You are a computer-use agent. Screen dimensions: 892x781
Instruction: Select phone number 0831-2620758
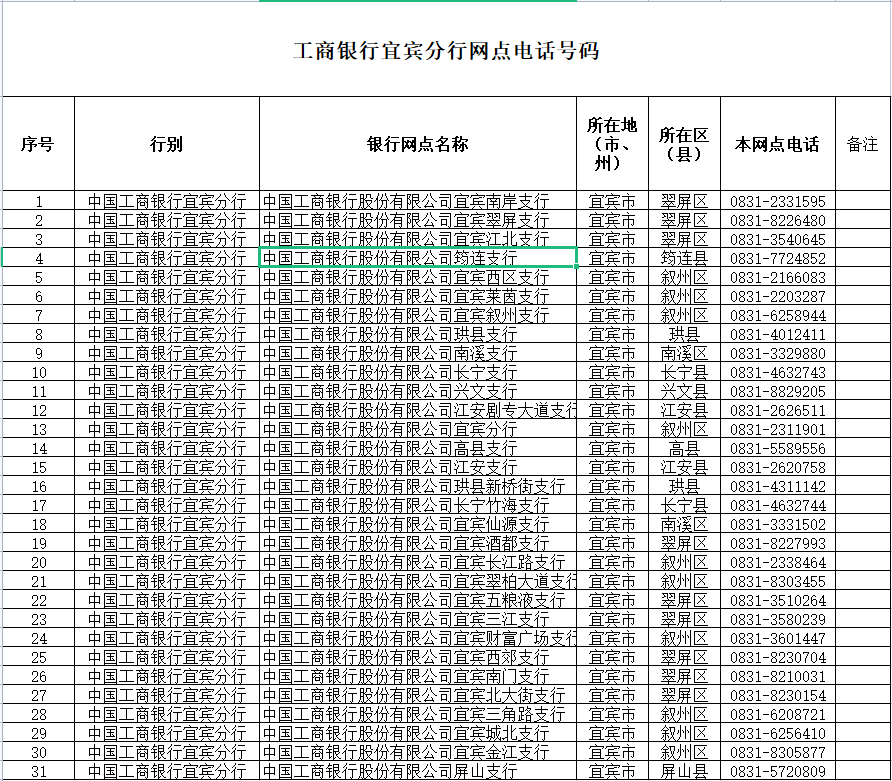[x=778, y=467]
